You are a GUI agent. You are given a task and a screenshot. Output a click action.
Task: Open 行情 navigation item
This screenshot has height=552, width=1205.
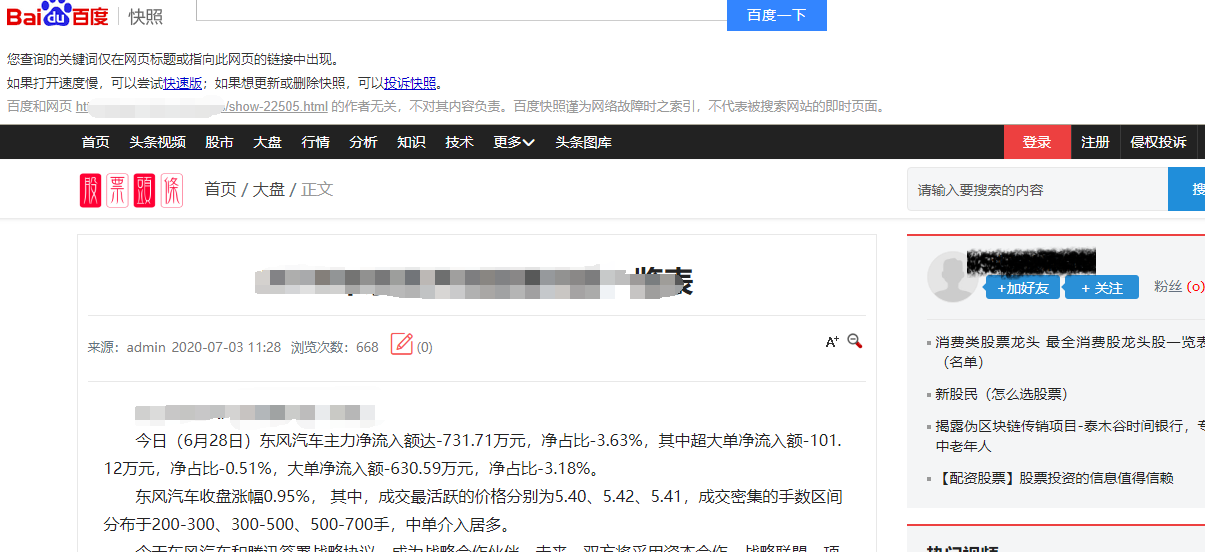pos(316,142)
